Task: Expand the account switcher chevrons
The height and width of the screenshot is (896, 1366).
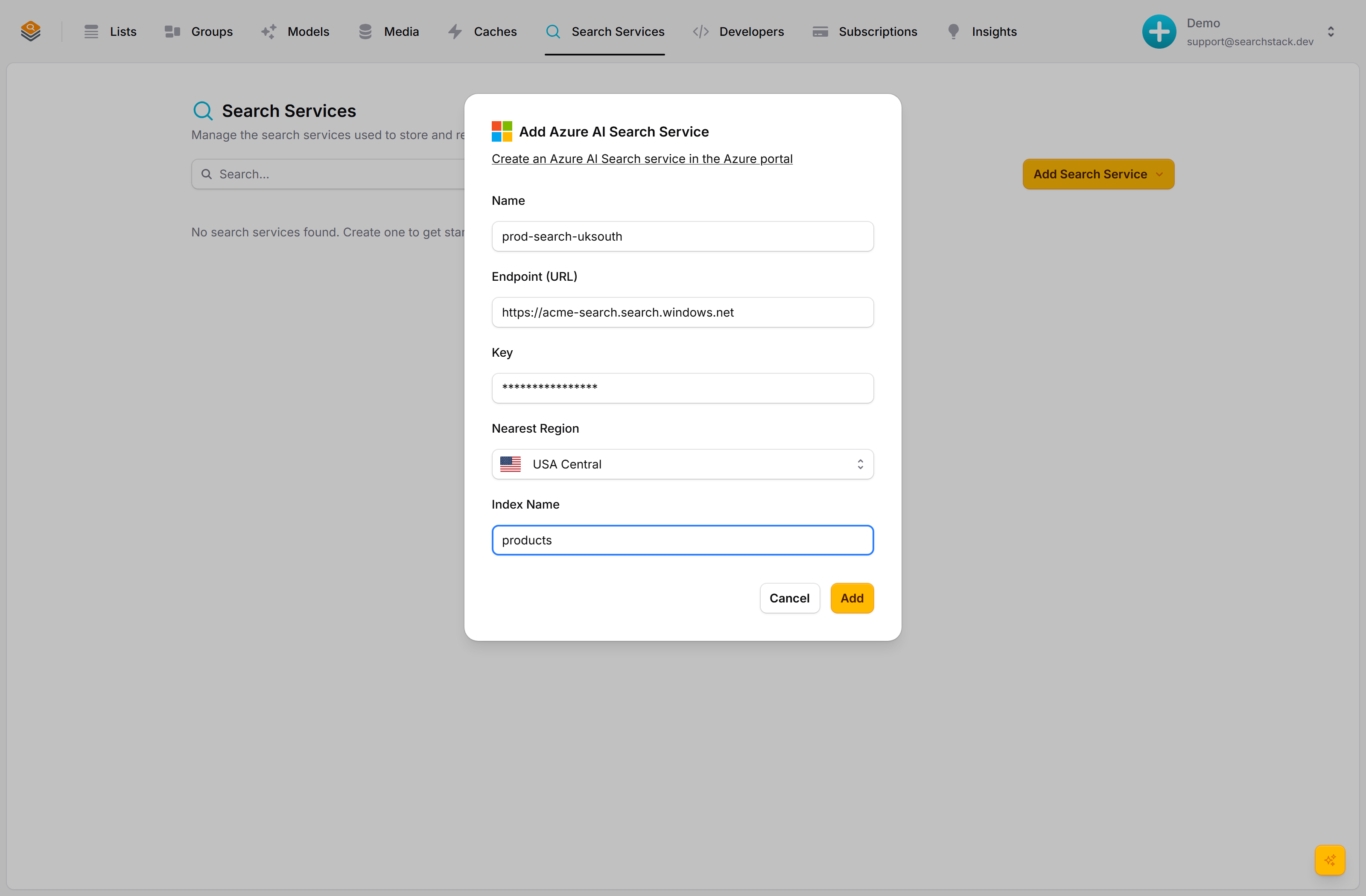Action: coord(1331,32)
